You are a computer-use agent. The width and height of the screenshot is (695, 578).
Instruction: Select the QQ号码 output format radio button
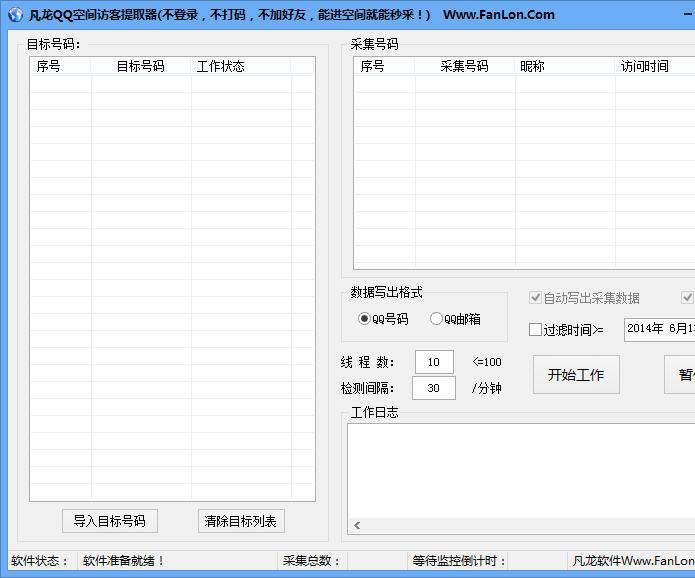pyautogui.click(x=365, y=319)
